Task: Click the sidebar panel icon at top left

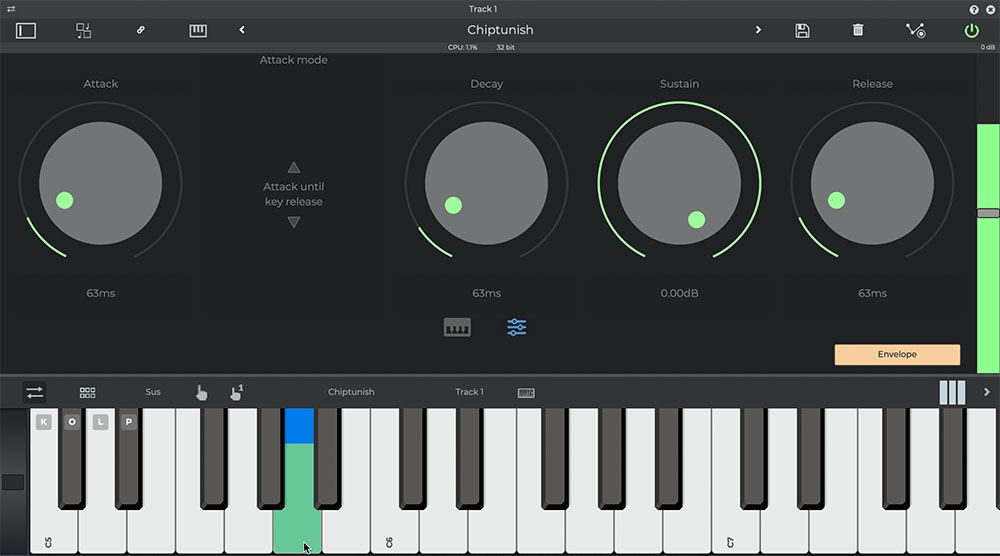Action: (x=26, y=30)
